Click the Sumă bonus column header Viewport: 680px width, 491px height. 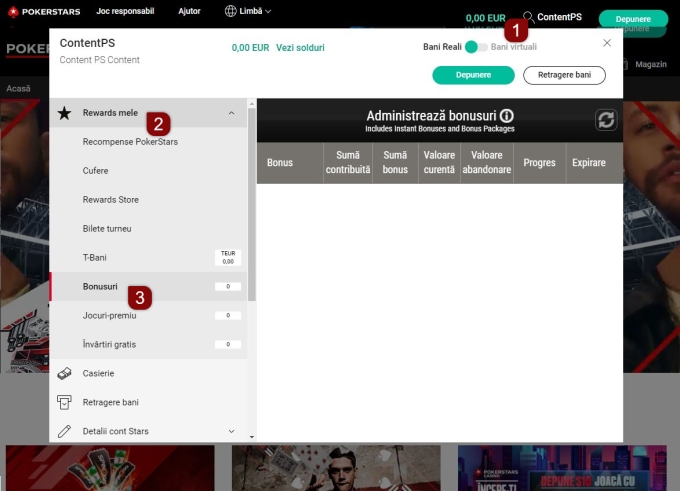tap(395, 163)
